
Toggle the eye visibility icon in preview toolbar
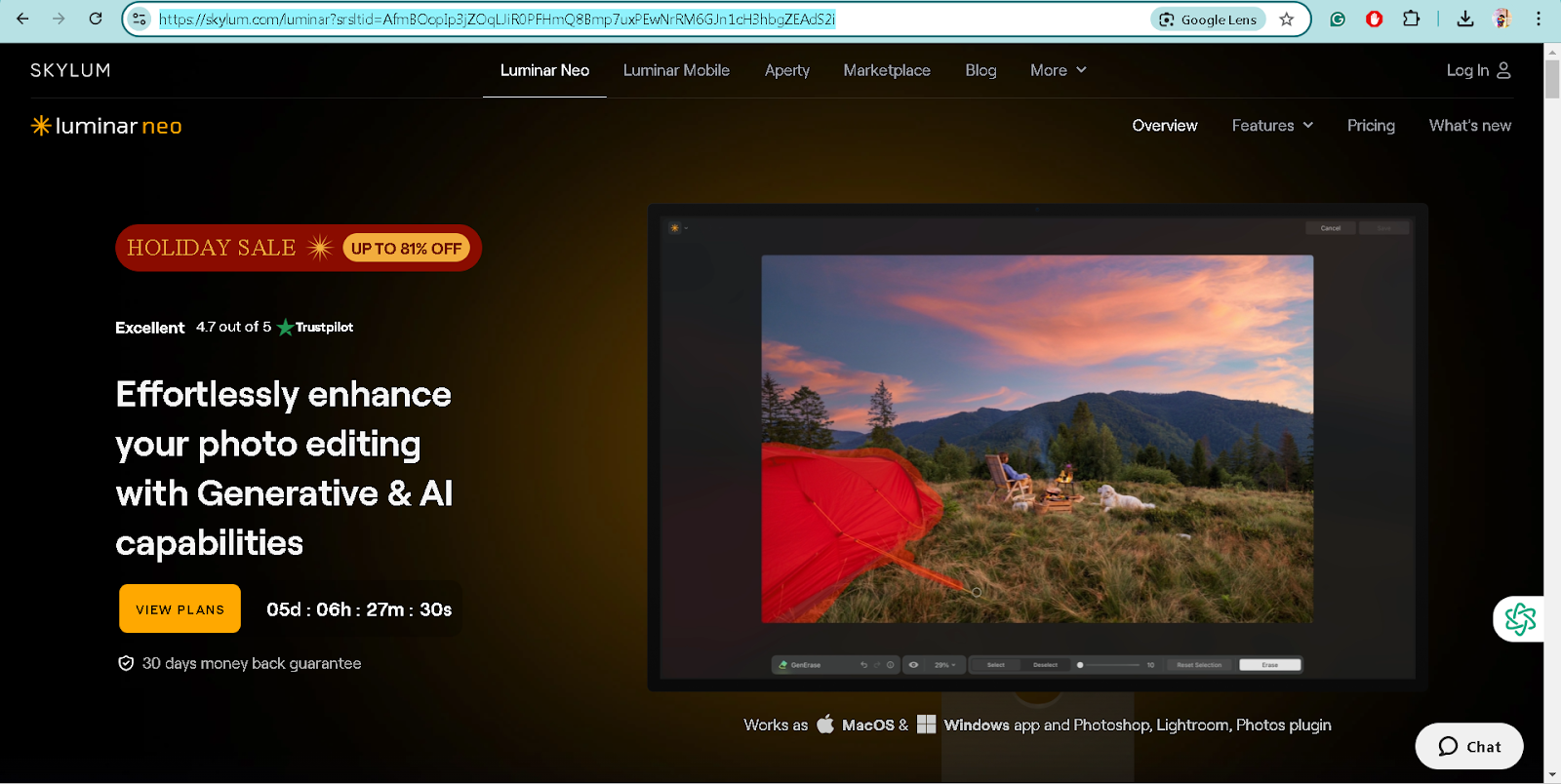pyautogui.click(x=914, y=665)
